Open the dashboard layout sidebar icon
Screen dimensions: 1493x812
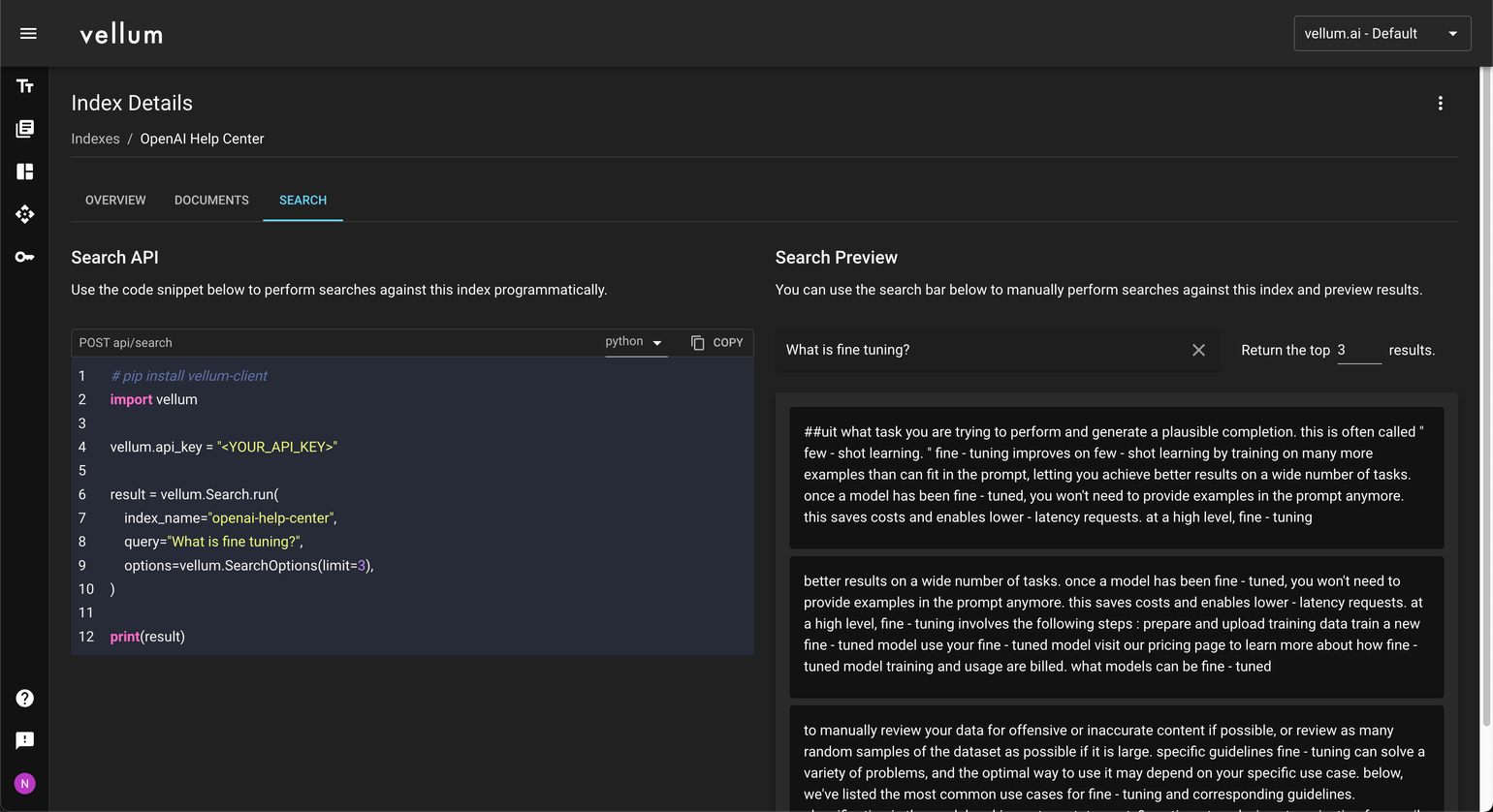click(25, 172)
